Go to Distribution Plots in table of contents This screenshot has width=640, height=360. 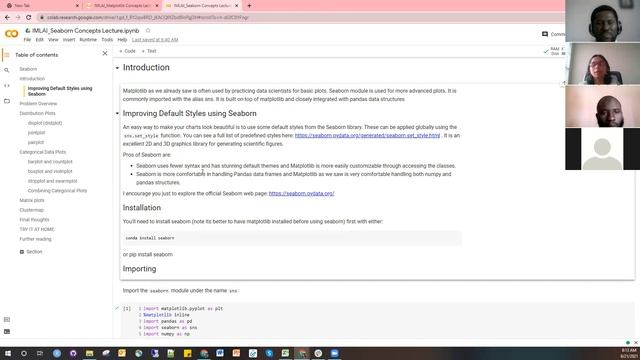click(38, 113)
